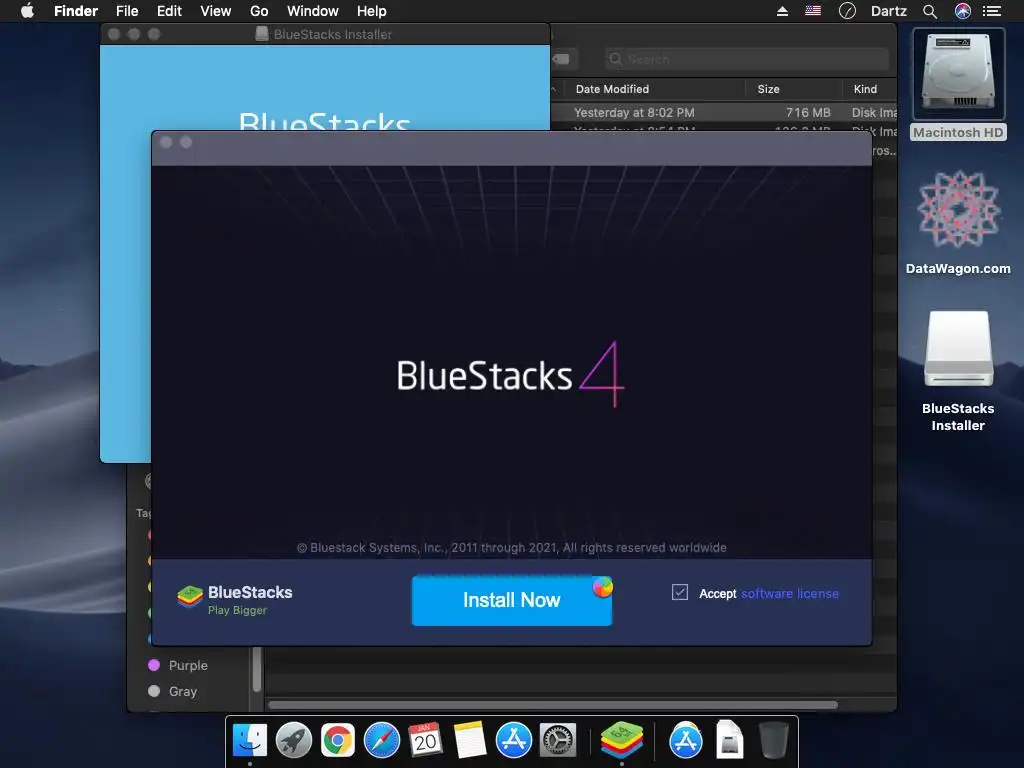Open the Trash in the Dock
The image size is (1024, 768).
tap(774, 740)
